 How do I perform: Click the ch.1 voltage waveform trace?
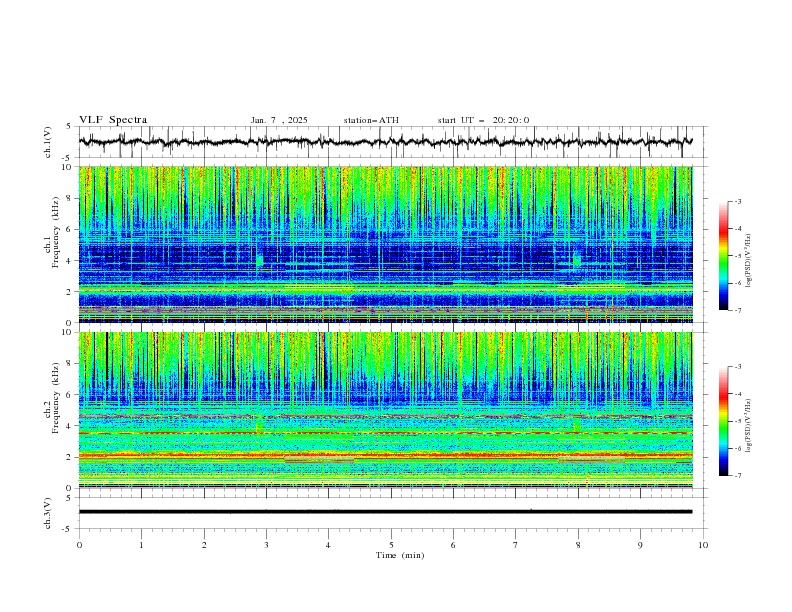[x=386, y=142]
